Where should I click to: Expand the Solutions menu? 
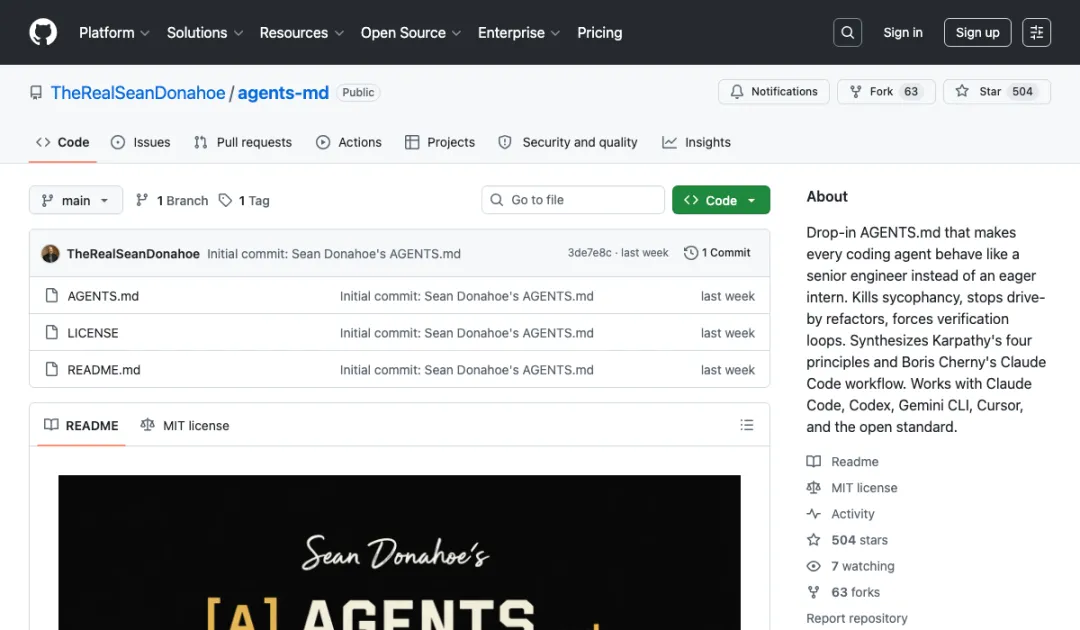tap(205, 32)
